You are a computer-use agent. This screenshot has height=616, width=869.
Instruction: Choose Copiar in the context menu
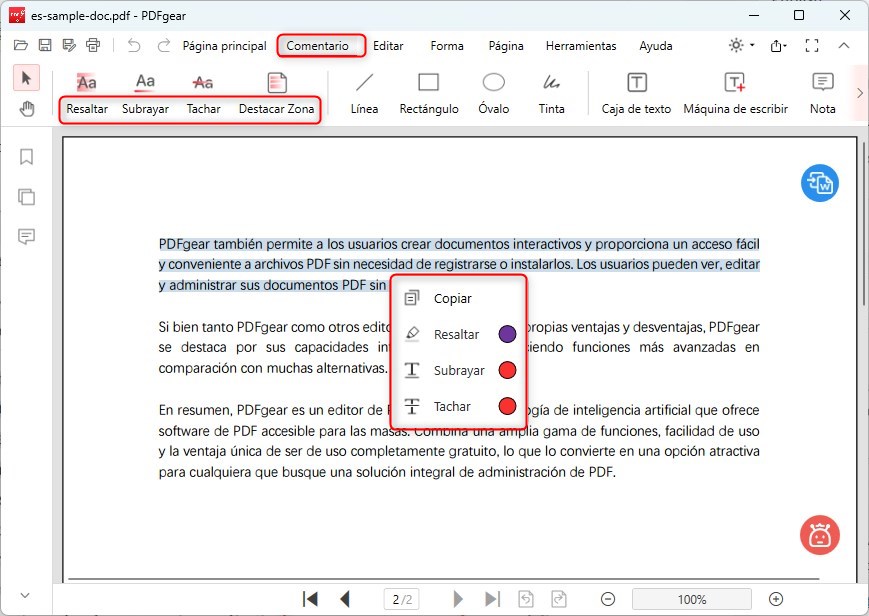[x=458, y=298]
